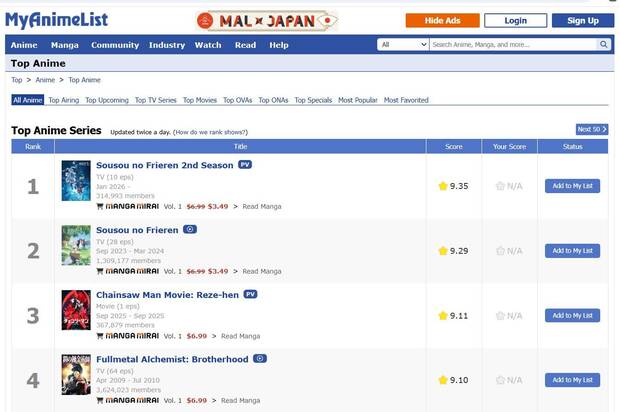The height and width of the screenshot is (412, 620).
Task: Go to the Next 50 results
Action: pyautogui.click(x=591, y=129)
